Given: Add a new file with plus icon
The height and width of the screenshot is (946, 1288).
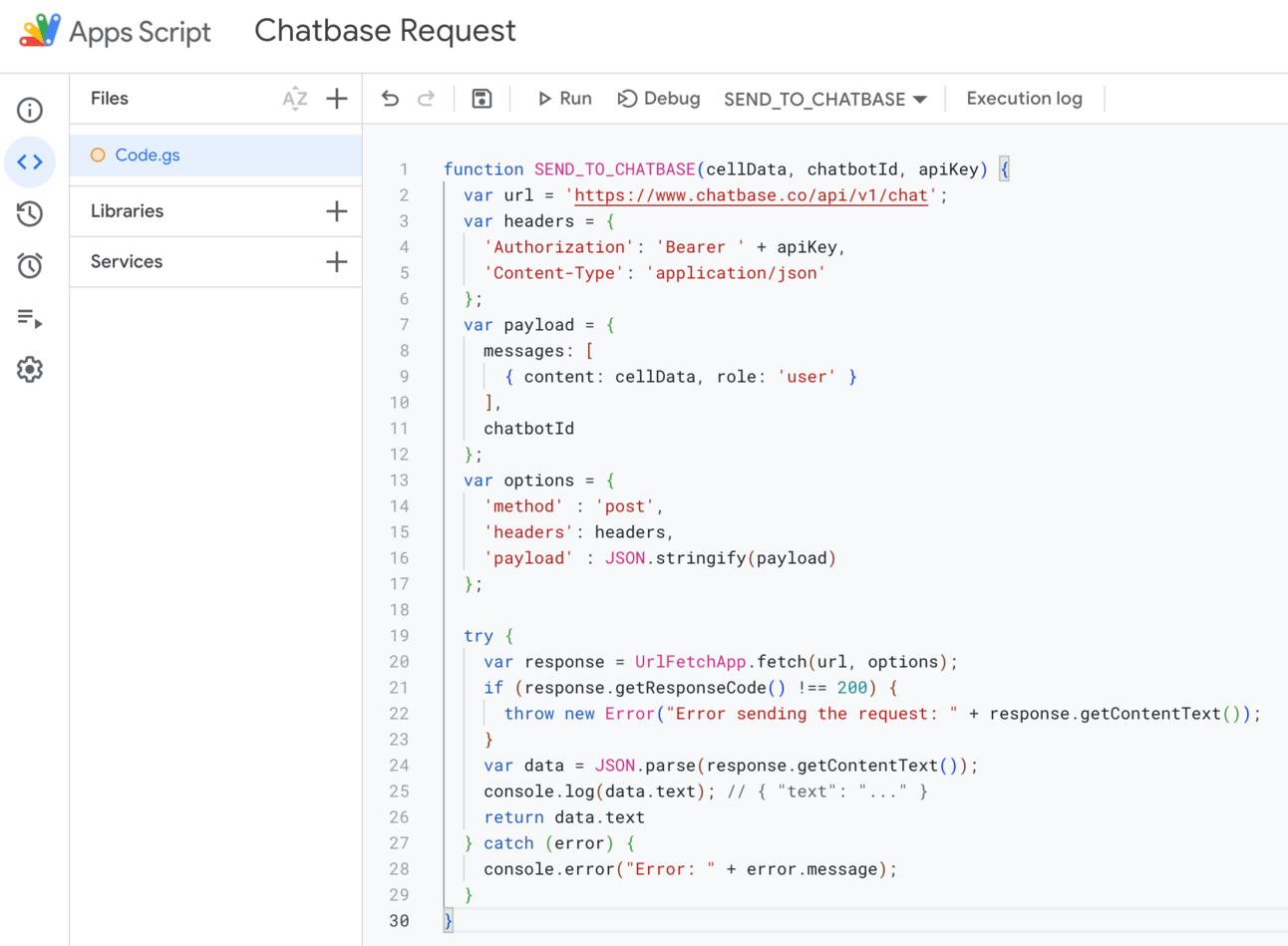Looking at the screenshot, I should point(337,99).
